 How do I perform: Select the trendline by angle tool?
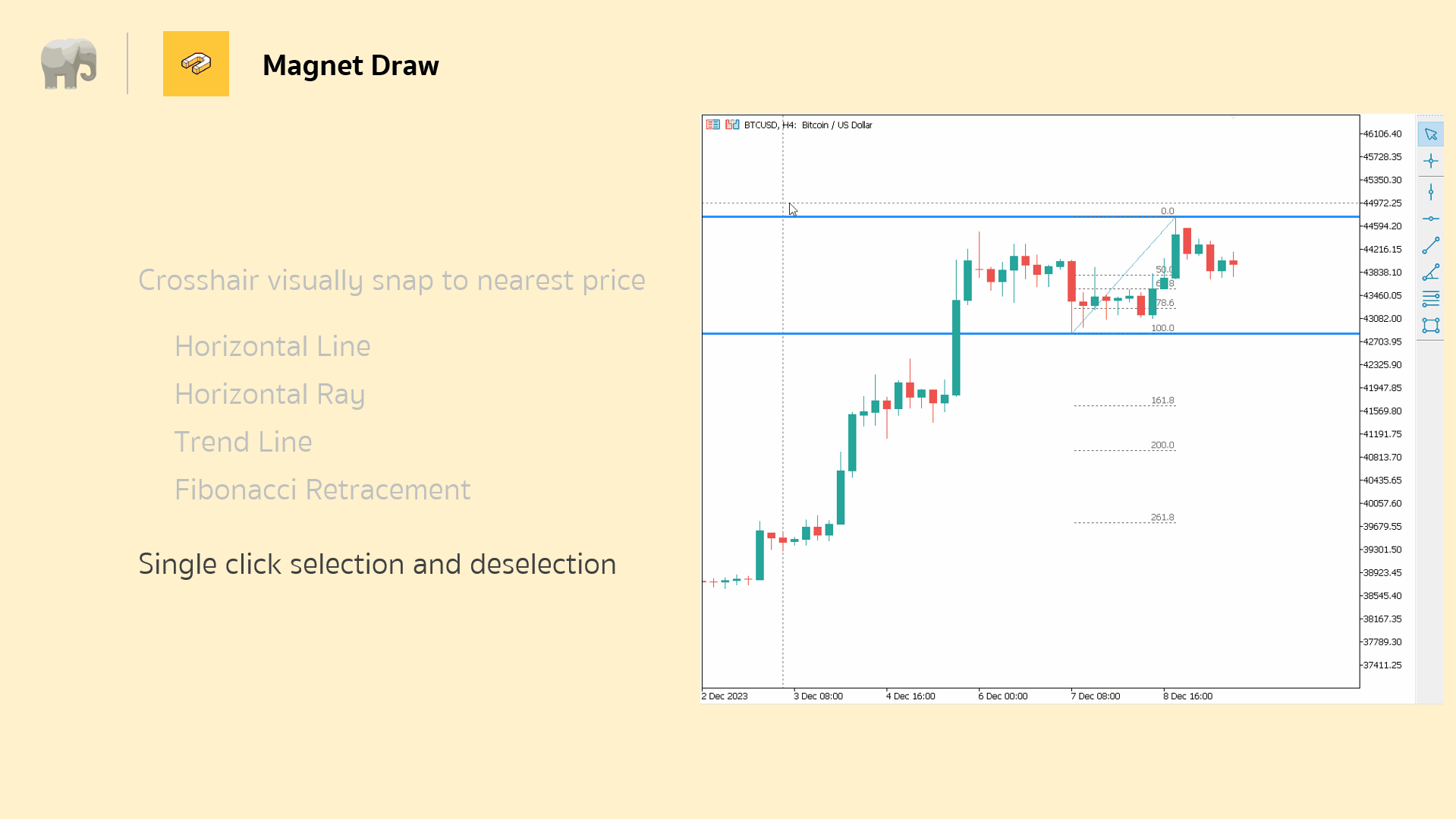[x=1430, y=272]
